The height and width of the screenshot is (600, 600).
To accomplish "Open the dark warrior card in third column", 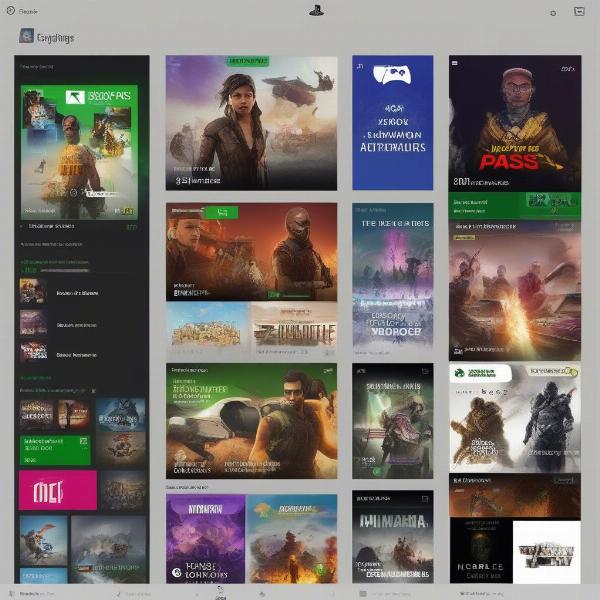I will click(393, 421).
